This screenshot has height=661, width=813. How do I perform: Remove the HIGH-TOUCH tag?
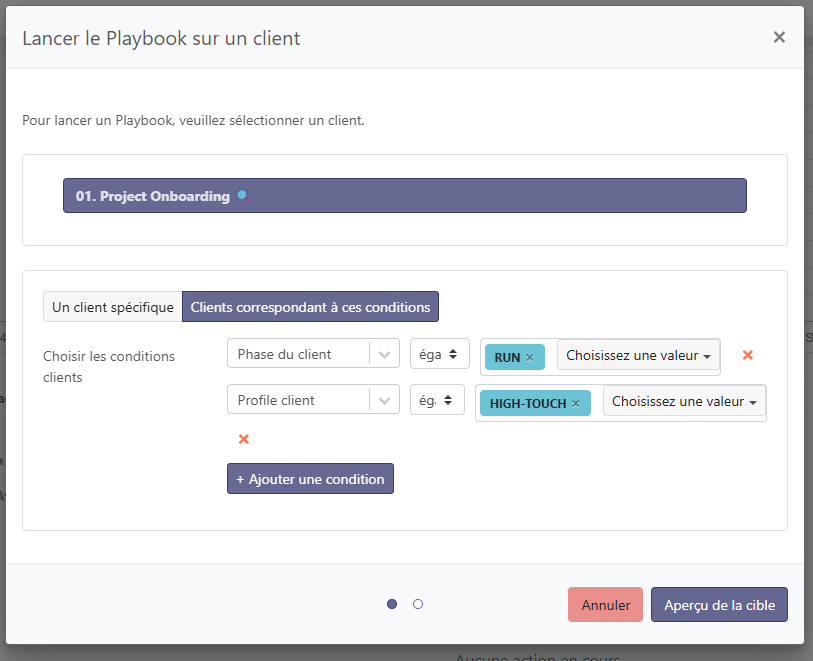click(x=575, y=404)
